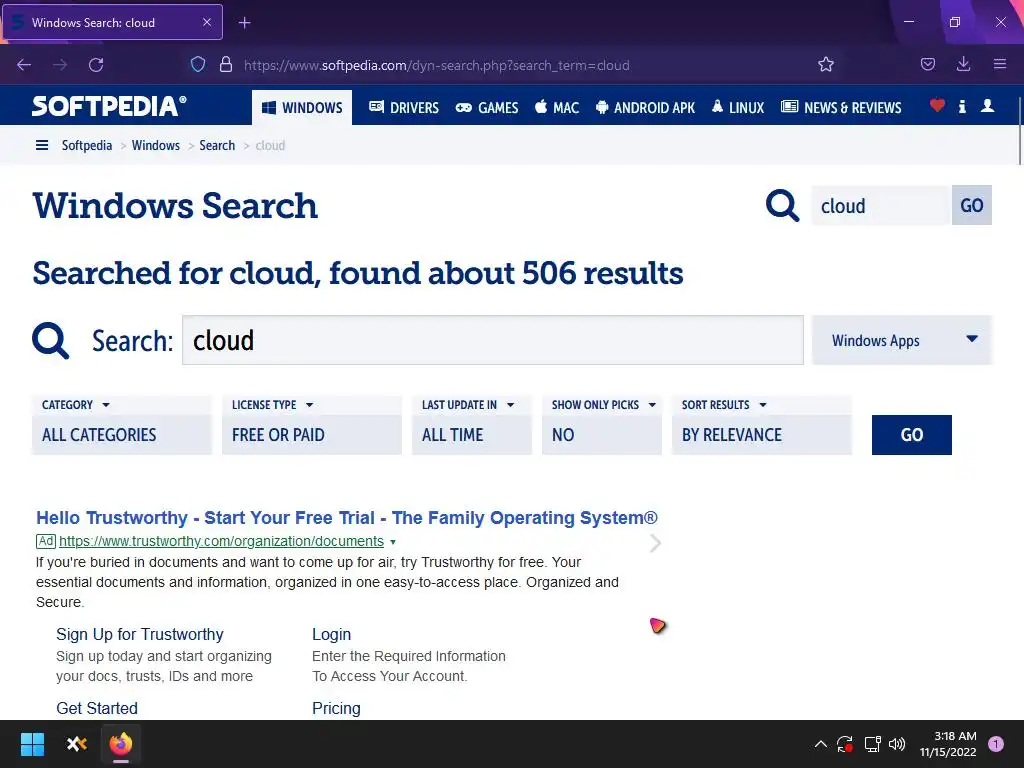This screenshot has width=1024, height=768.
Task: Click the Softpedia logo
Action: tap(109, 106)
